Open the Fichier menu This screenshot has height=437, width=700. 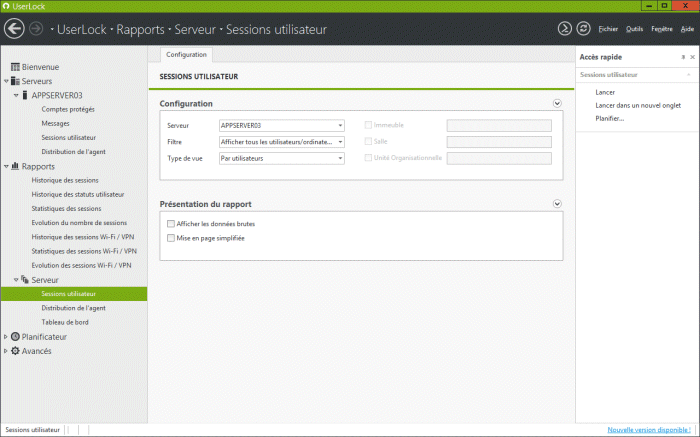[x=608, y=29]
